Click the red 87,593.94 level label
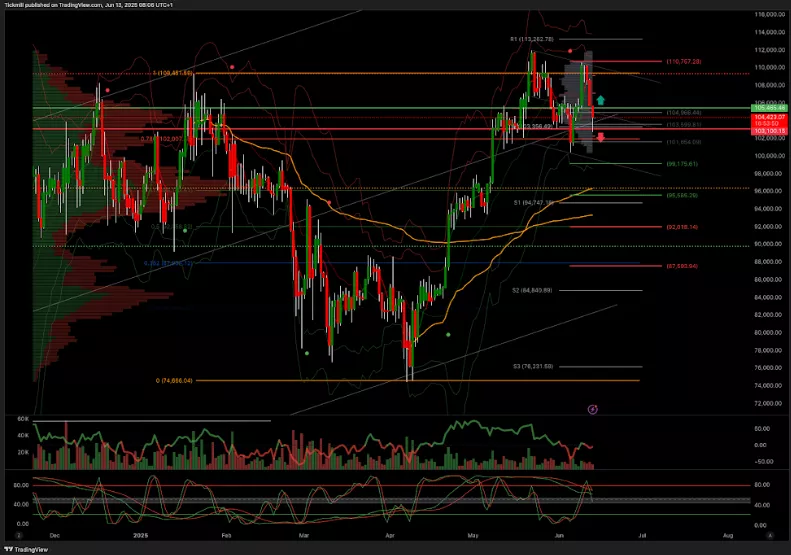The image size is (791, 555). [685, 266]
